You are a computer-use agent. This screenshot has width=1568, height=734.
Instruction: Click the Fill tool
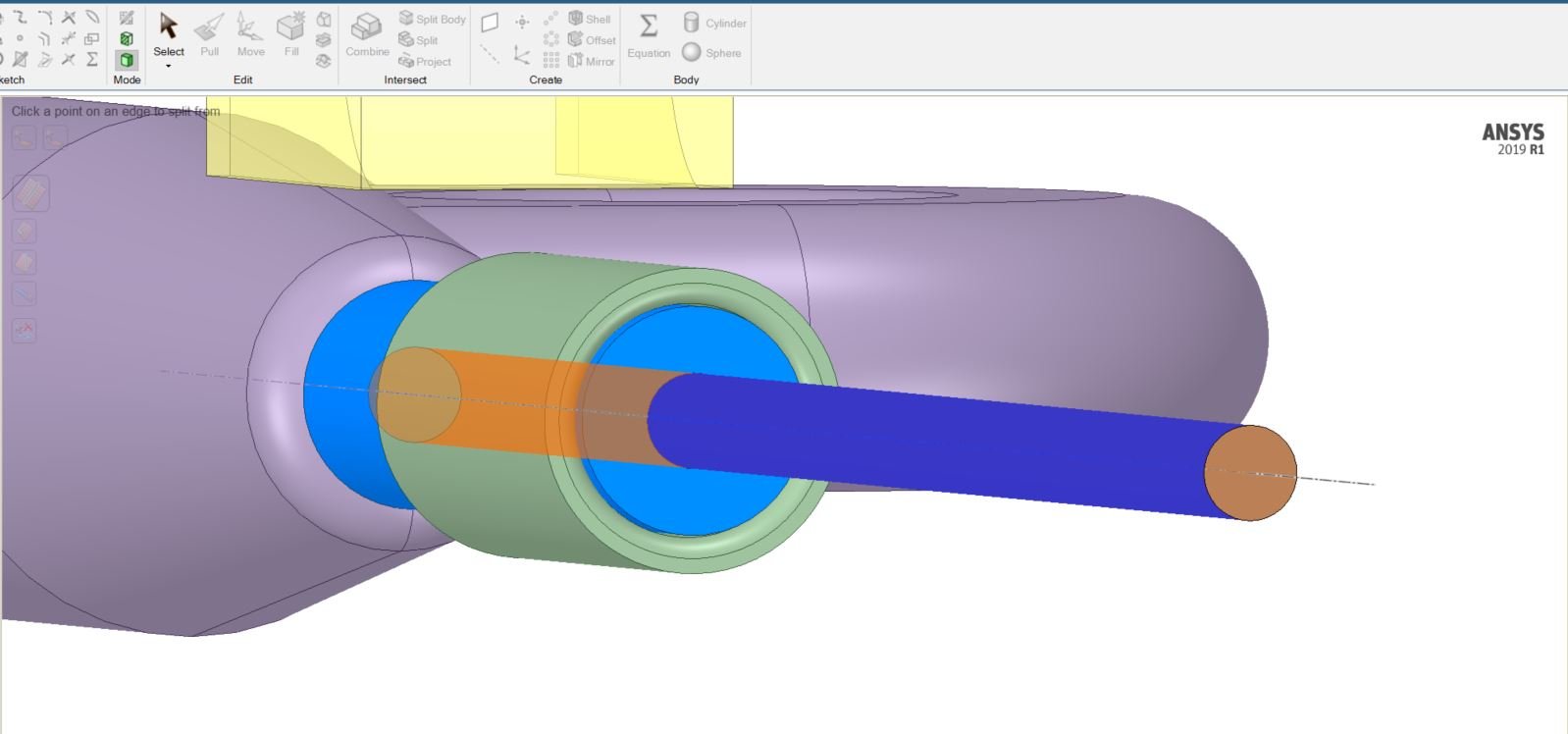pos(291,34)
